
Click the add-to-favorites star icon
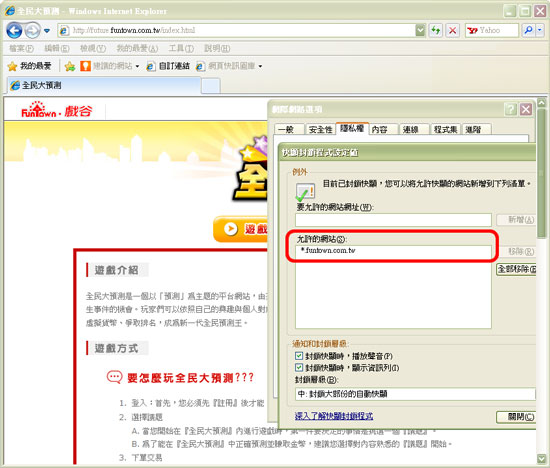click(70, 66)
